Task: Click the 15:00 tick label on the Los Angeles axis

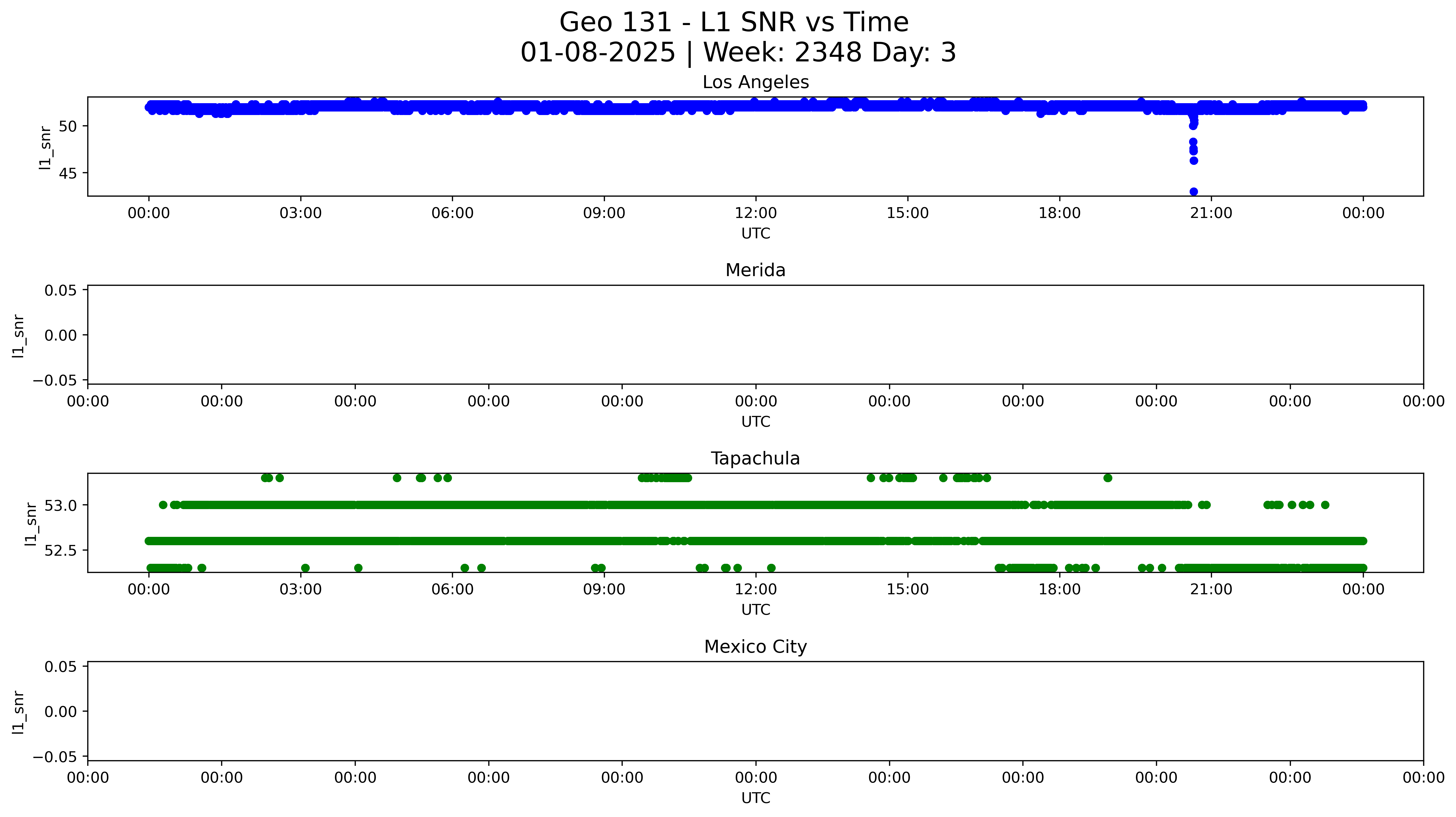Action: [907, 213]
